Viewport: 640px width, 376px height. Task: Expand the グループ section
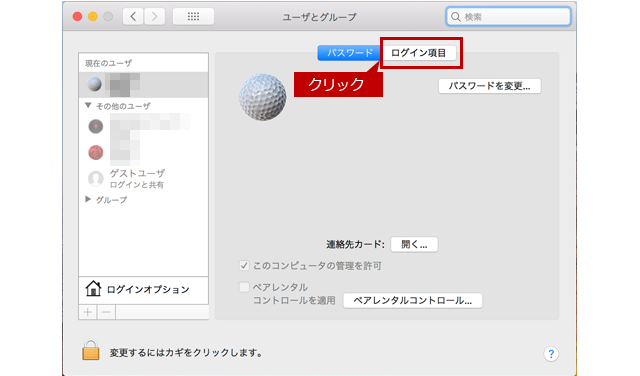tap(88, 199)
